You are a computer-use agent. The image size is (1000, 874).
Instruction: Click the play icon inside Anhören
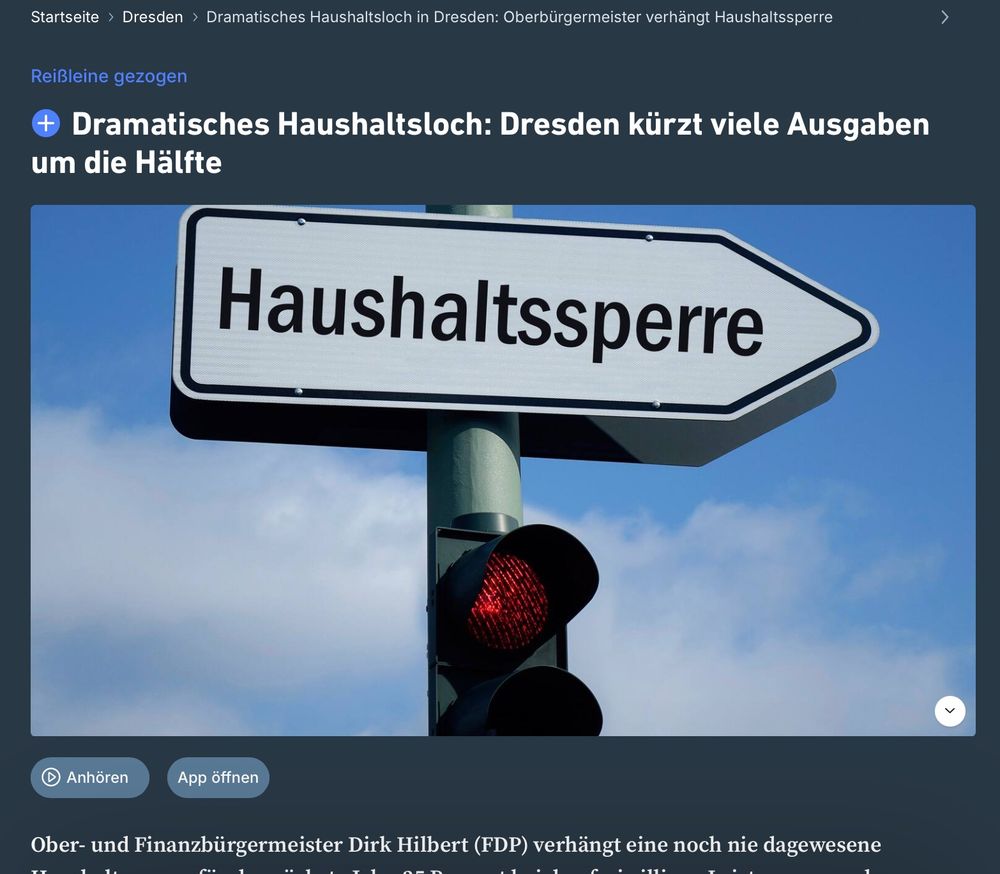click(x=50, y=777)
